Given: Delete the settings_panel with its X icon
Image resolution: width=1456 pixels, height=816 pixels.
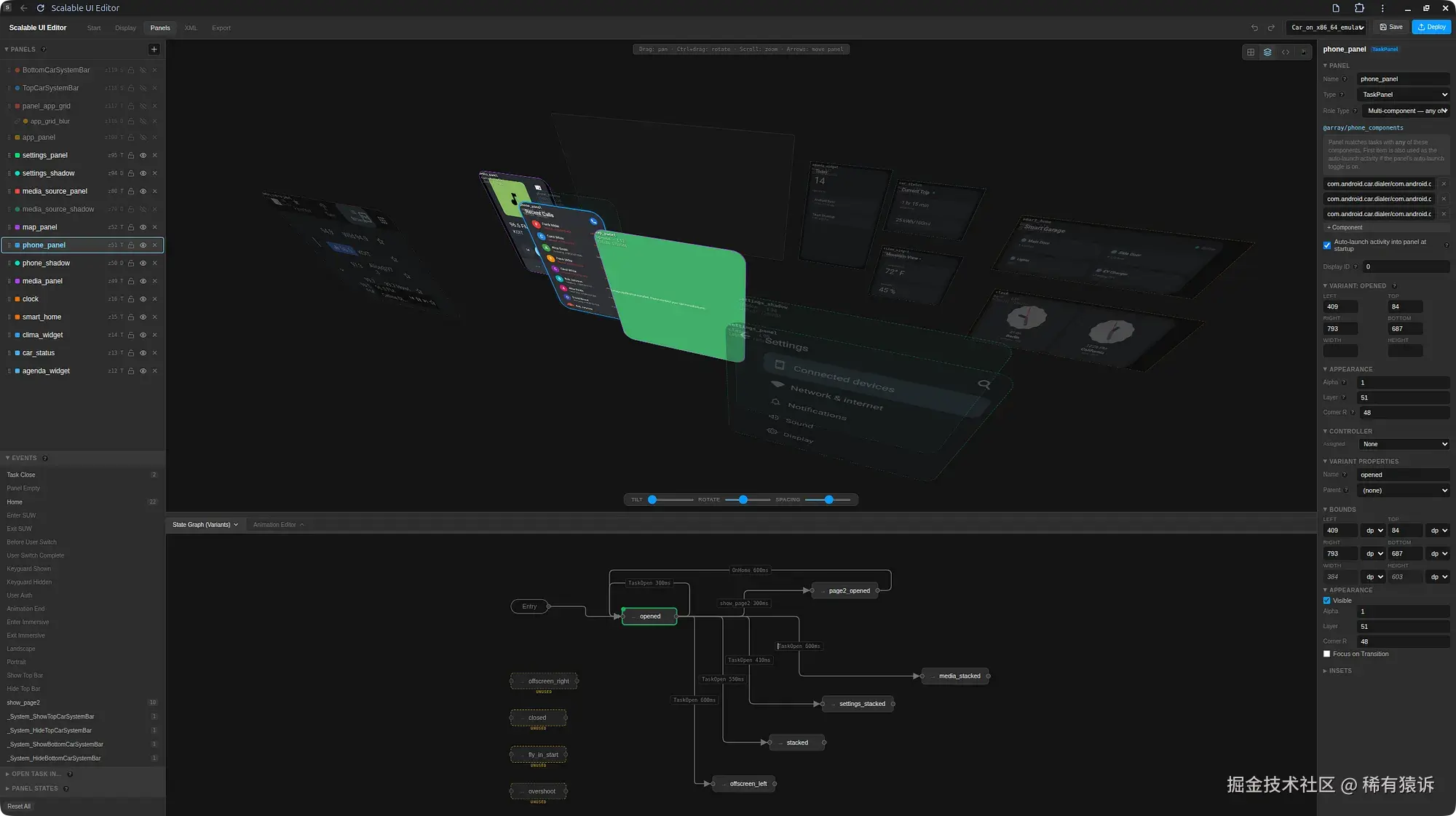Looking at the screenshot, I should pyautogui.click(x=154, y=156).
